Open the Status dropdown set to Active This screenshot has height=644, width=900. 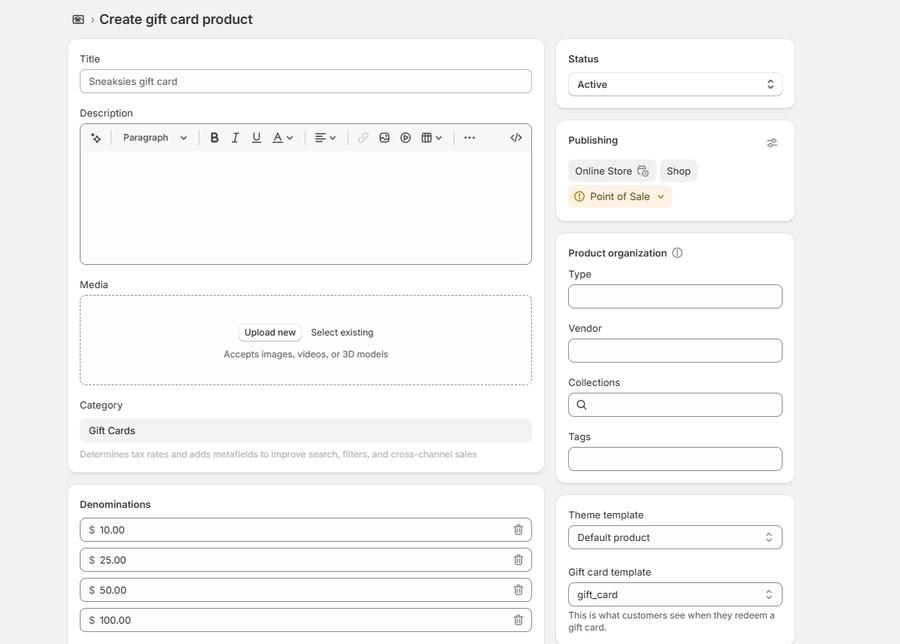pos(675,85)
